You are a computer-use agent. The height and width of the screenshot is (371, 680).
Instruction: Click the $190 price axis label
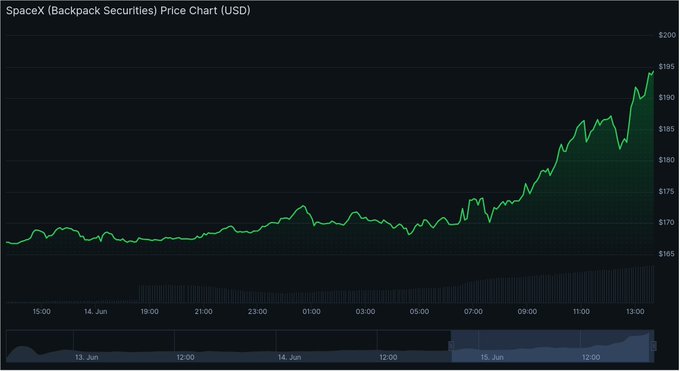tap(667, 98)
